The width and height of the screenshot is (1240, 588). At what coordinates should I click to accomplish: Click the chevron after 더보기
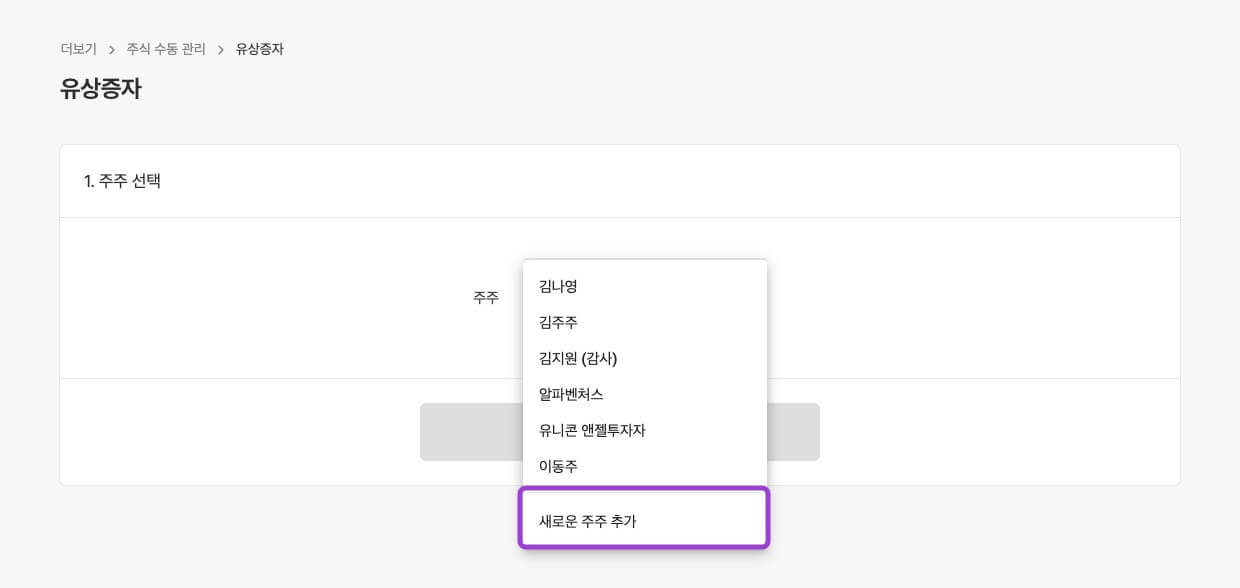pos(112,50)
